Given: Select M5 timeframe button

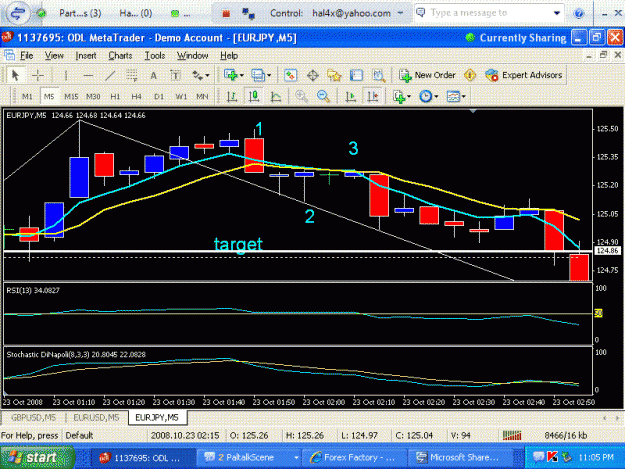Looking at the screenshot, I should coord(49,96).
